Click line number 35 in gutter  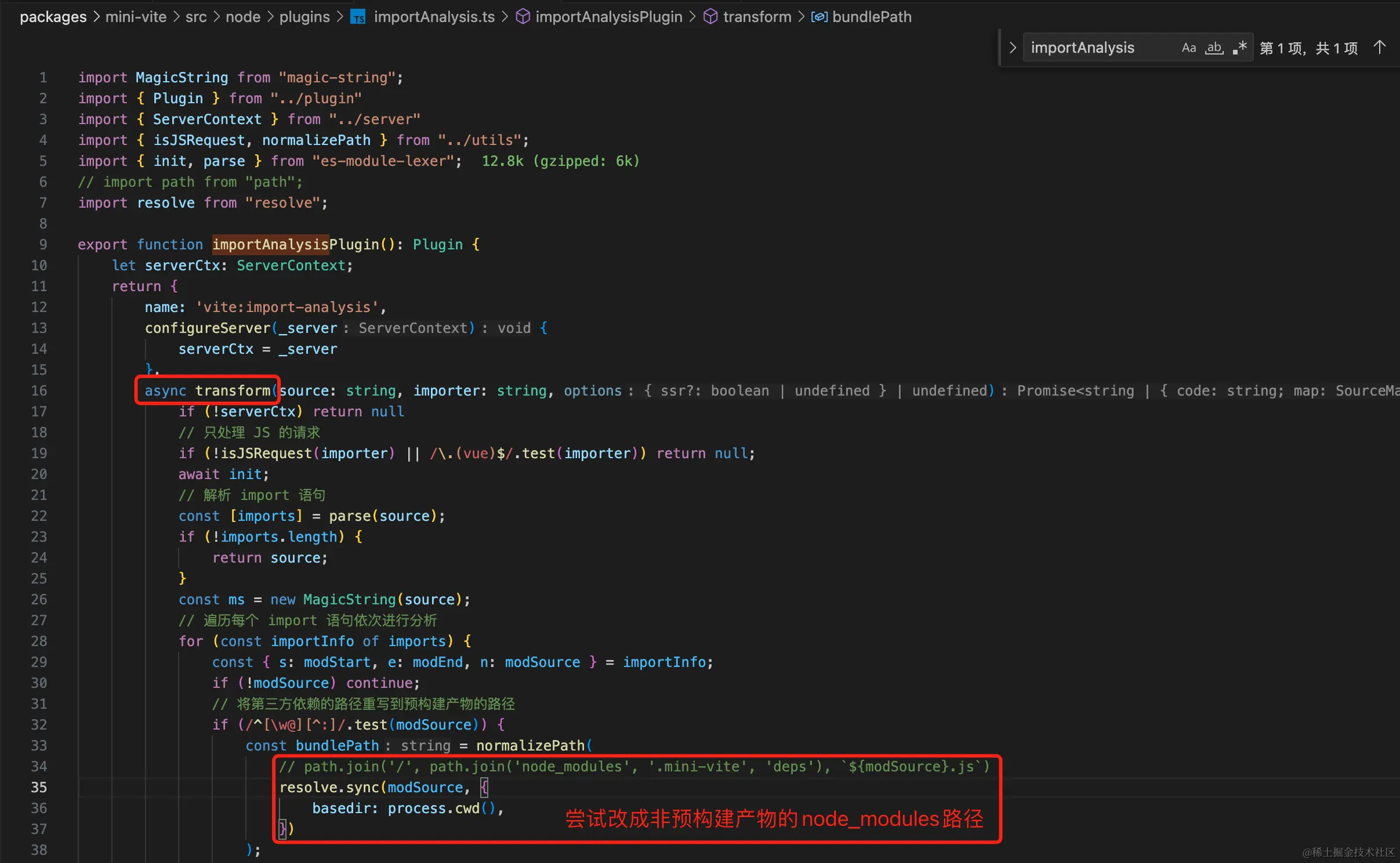(x=39, y=788)
